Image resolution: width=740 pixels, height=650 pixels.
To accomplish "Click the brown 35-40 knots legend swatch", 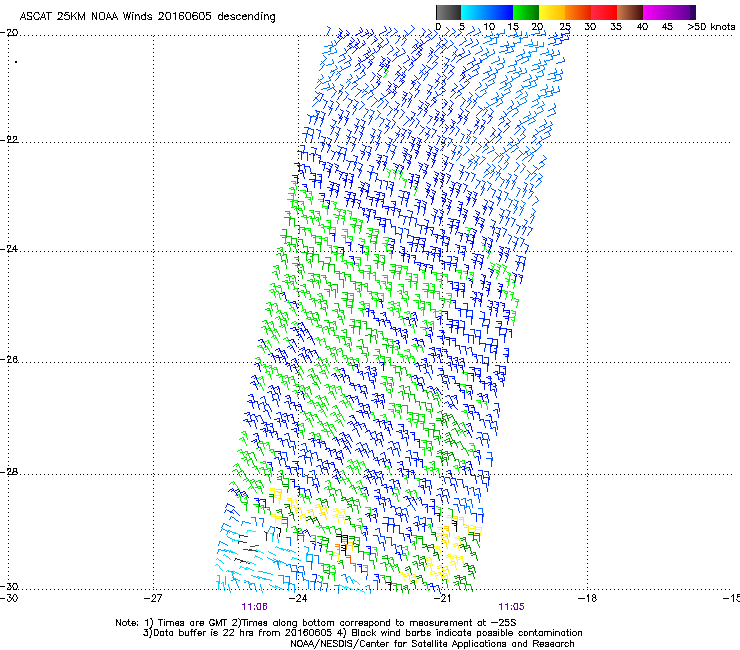I will pyautogui.click(x=630, y=12).
